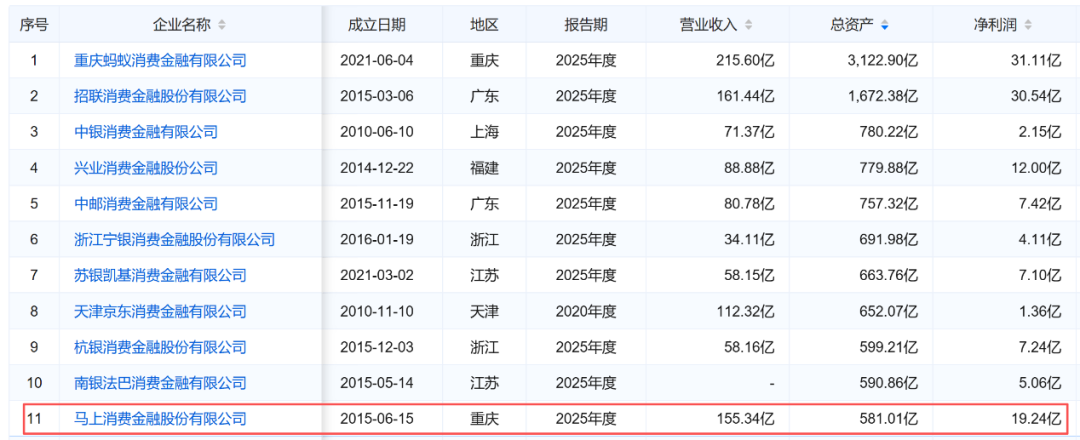
Task: Open 杭银消费金融股份有限公司 link
Action: [x=160, y=347]
